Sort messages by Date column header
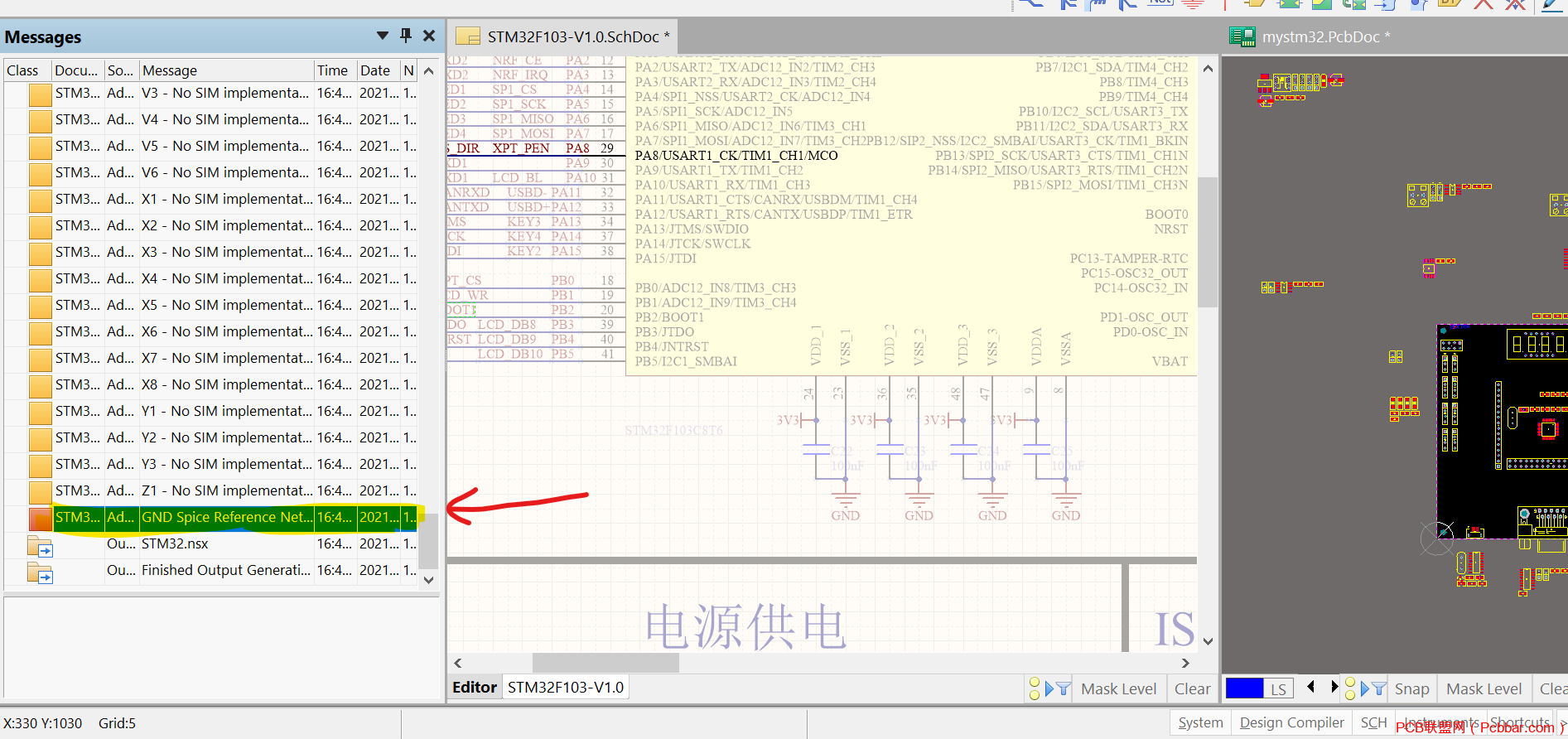The height and width of the screenshot is (739, 1568). (x=379, y=70)
